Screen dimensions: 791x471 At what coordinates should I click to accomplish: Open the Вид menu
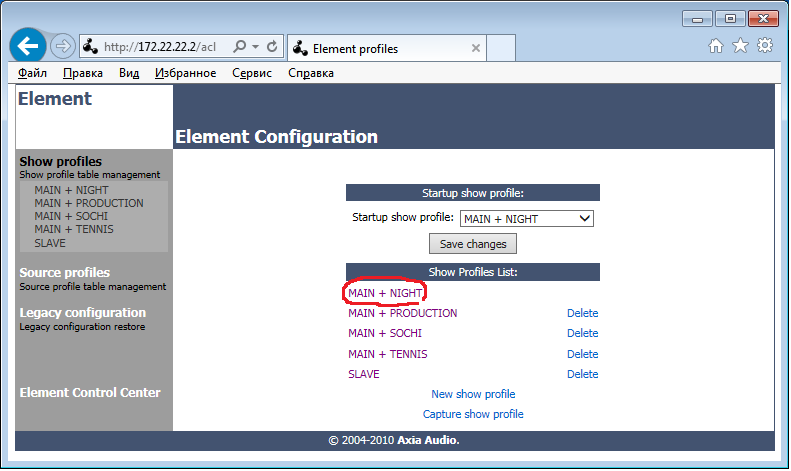pyautogui.click(x=129, y=73)
